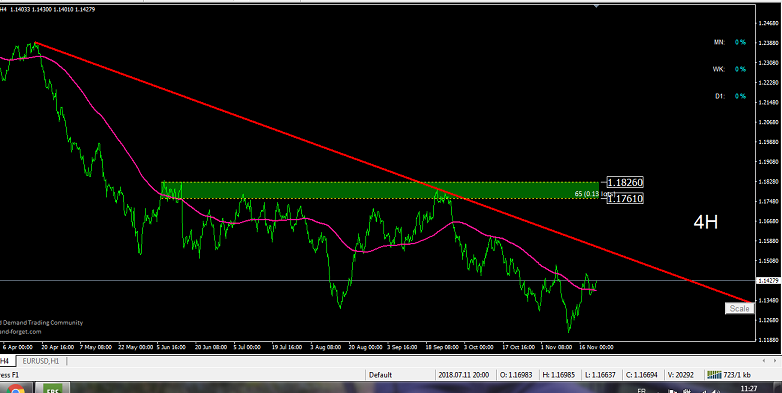Switch to the H4 chart tab

coord(6,361)
